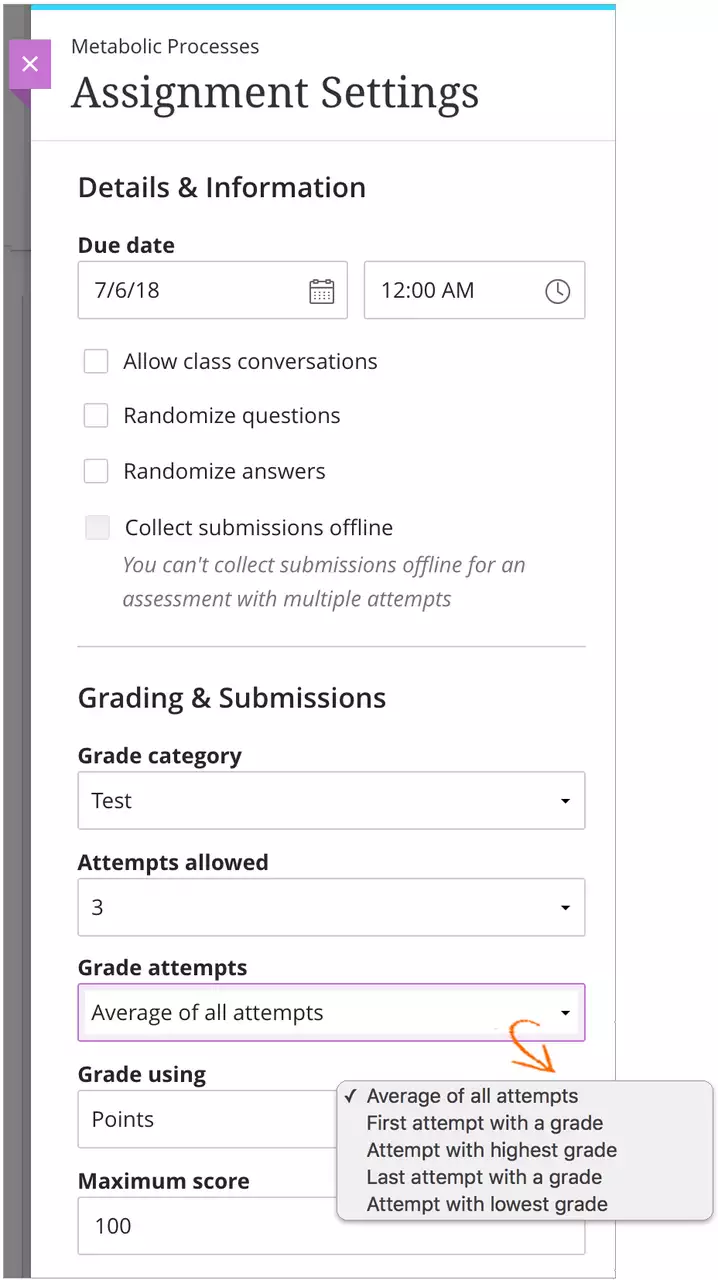Expand the Grade category dropdown

pyautogui.click(x=565, y=801)
